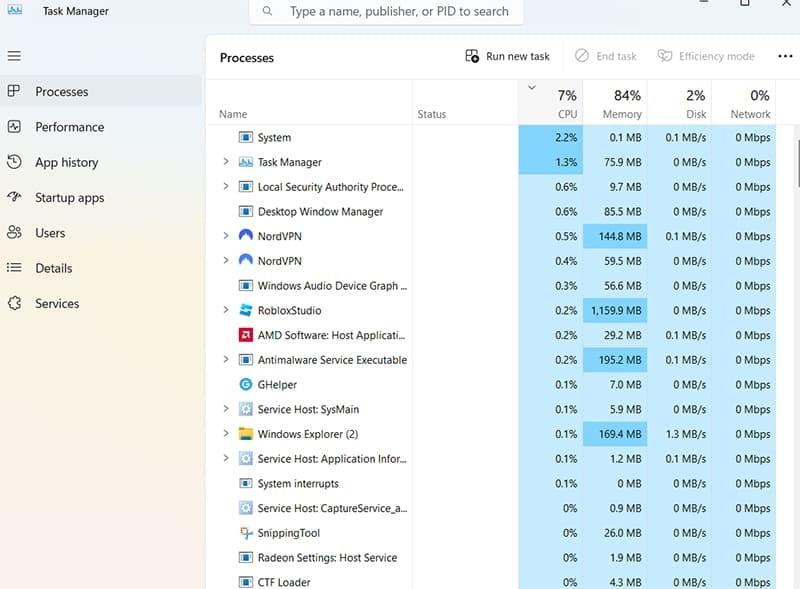This screenshot has height=589, width=800.
Task: Go to the Processes page
Action: [101, 91]
